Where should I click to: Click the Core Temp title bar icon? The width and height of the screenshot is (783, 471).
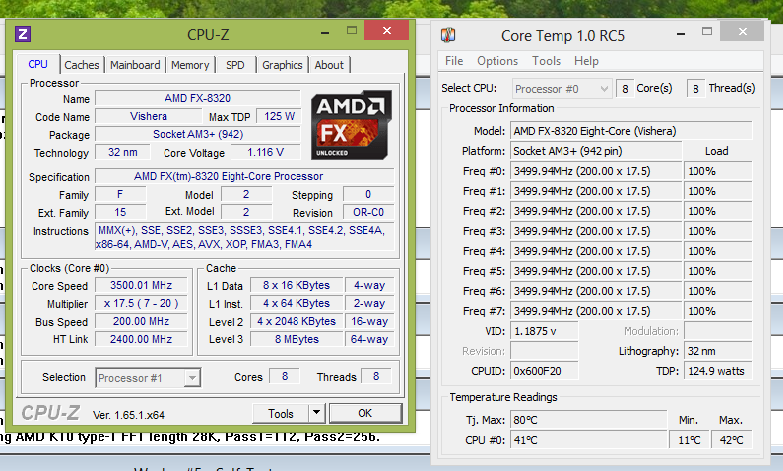pos(448,35)
